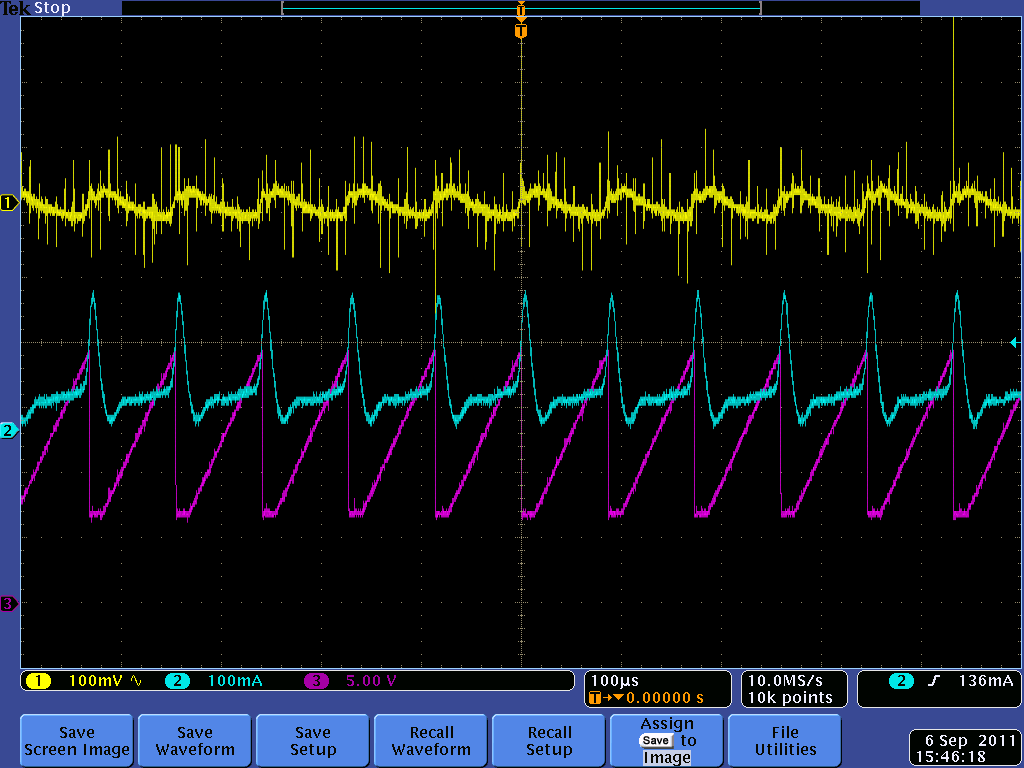Click the 100µs timebase readout
This screenshot has height=768, width=1024.
[x=615, y=680]
